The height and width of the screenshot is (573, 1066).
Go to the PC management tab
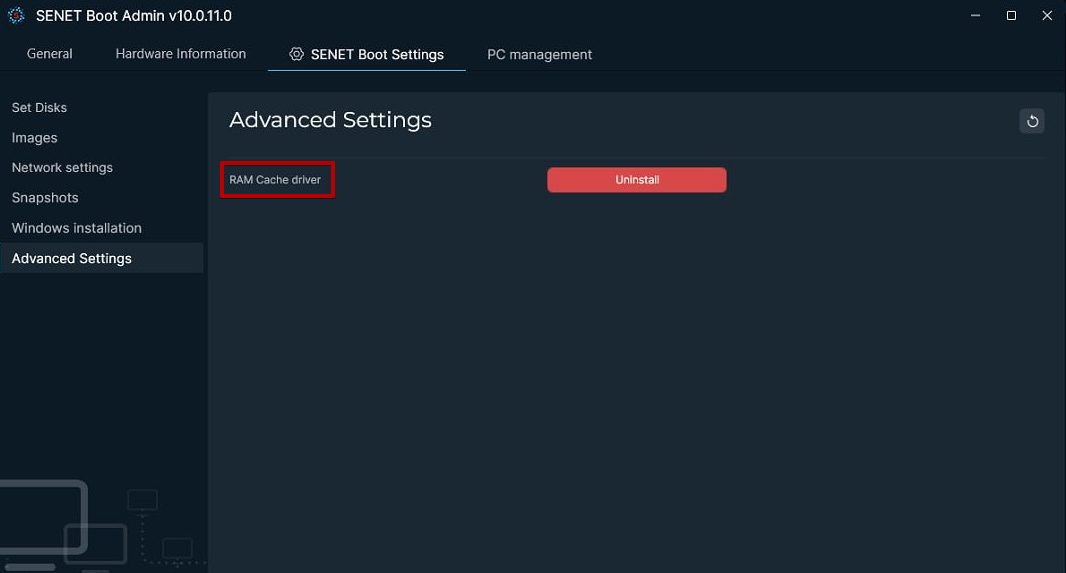tap(539, 54)
